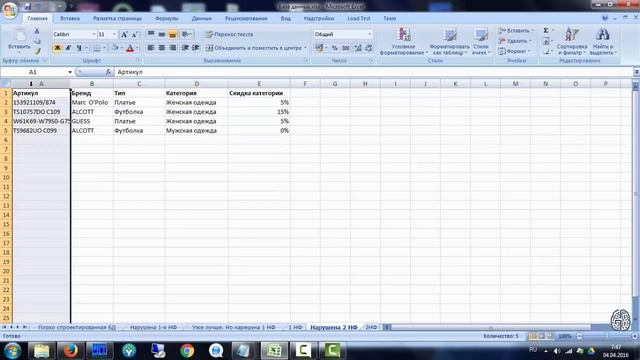
Task: Open the Нарушена 1-я НФ sheet tab
Action: coord(153,327)
